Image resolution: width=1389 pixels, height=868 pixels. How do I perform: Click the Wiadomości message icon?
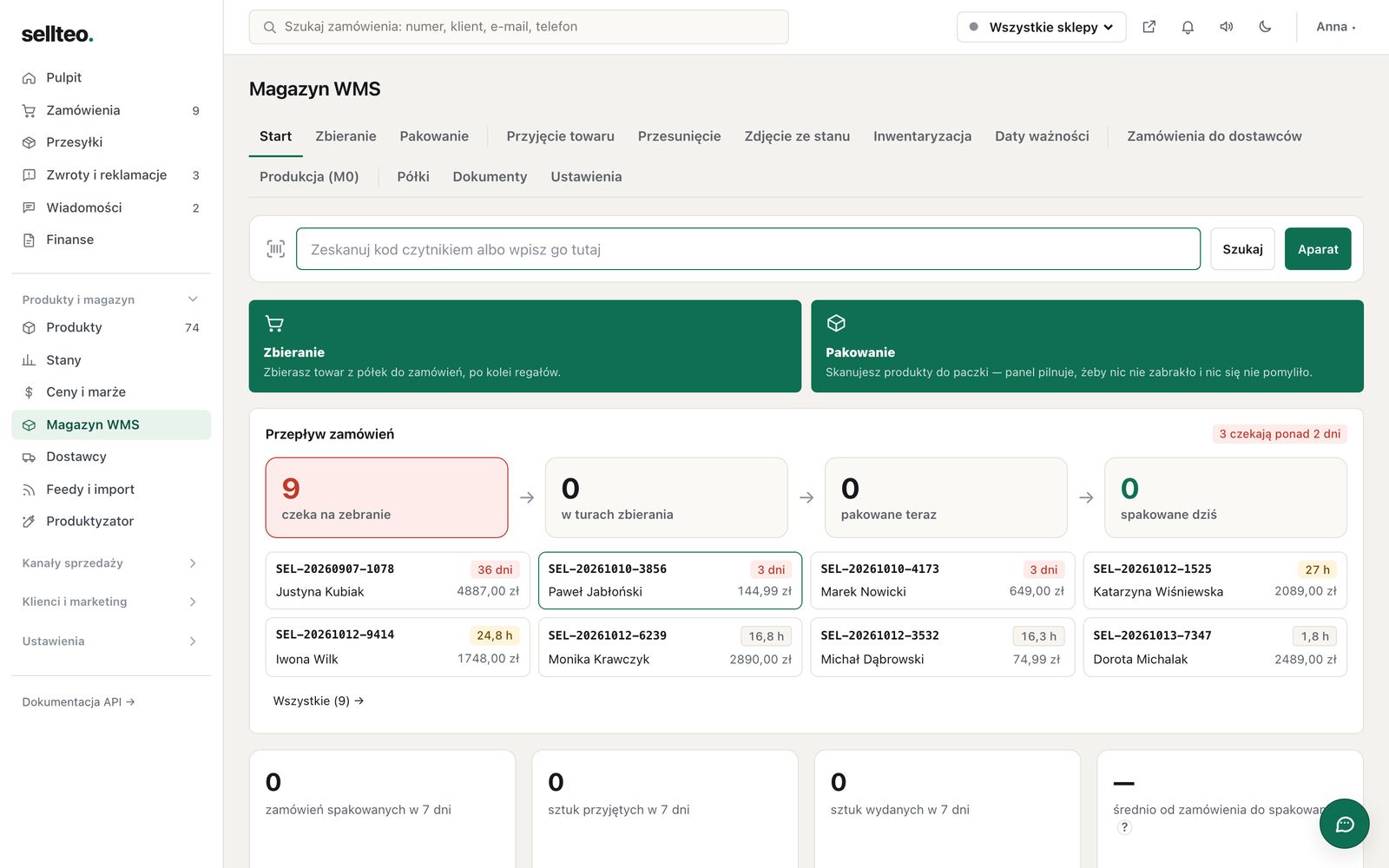29,208
